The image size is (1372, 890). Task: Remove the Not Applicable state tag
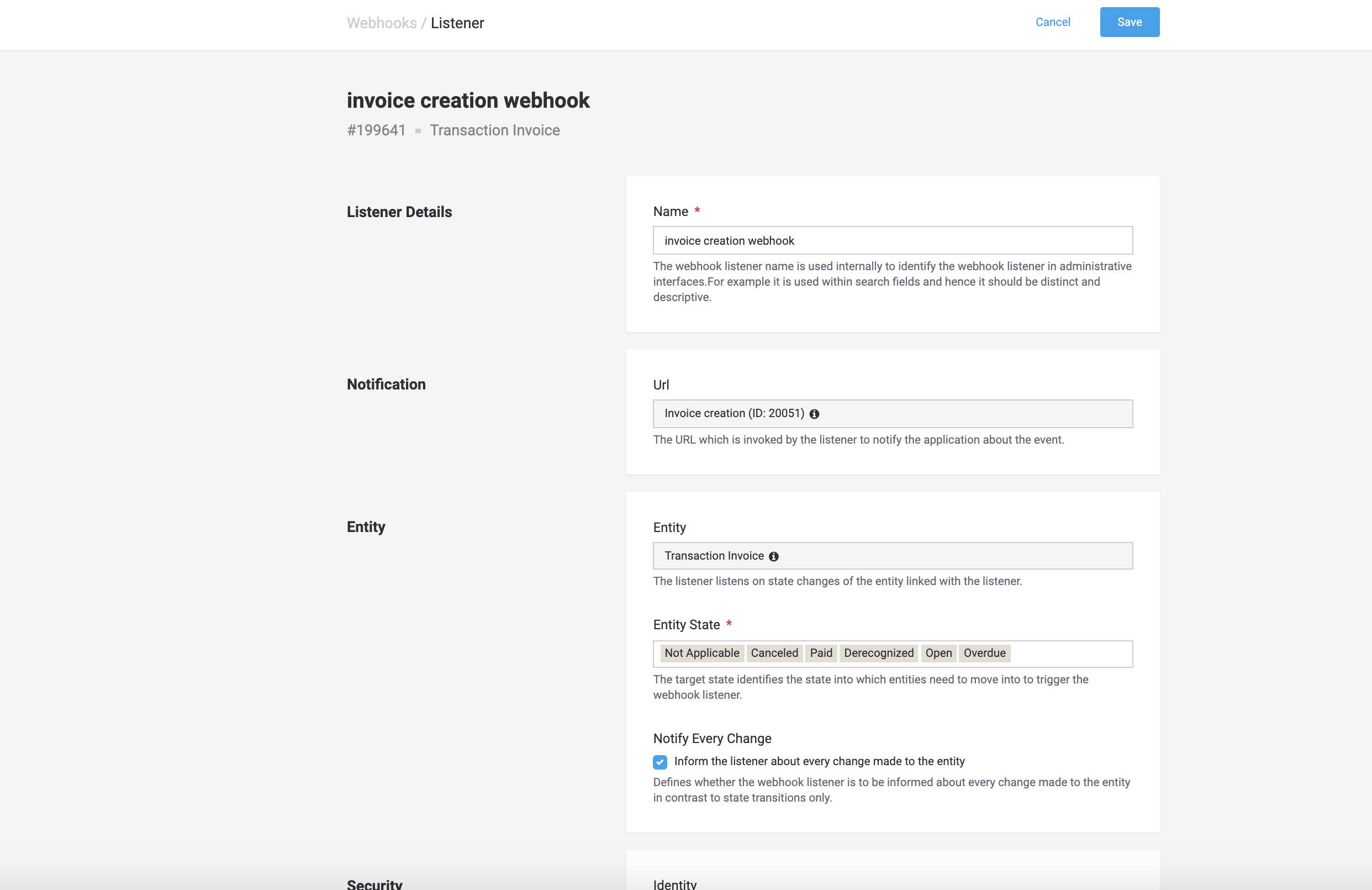click(701, 652)
